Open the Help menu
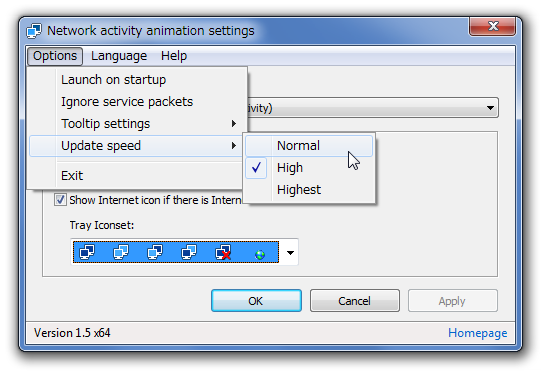This screenshot has width=542, height=374. 174,56
